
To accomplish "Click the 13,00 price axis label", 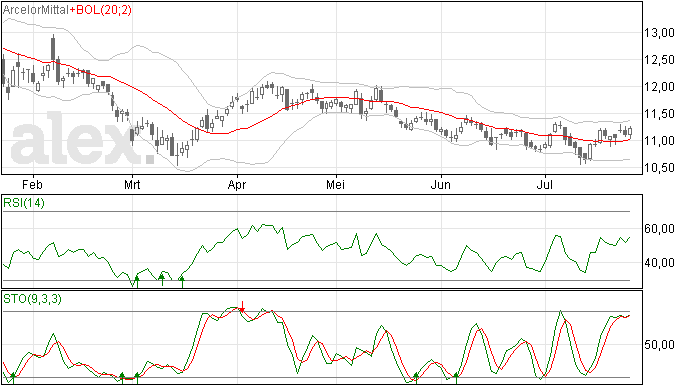I will 659,33.
